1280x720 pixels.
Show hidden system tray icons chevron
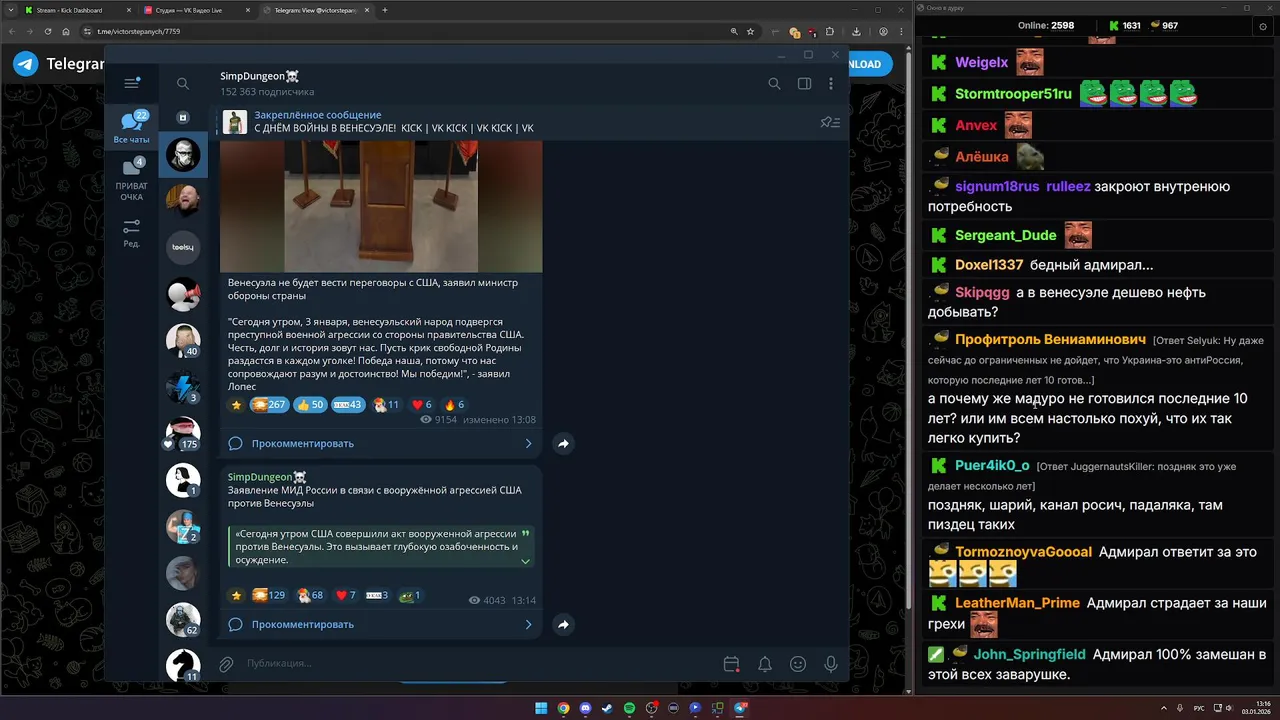click(1165, 708)
